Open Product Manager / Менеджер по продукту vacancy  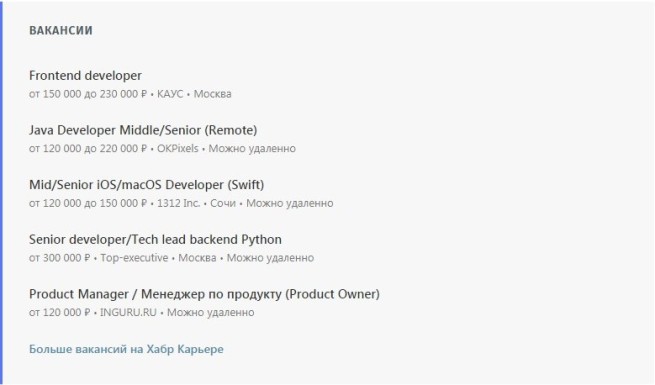pos(204,294)
